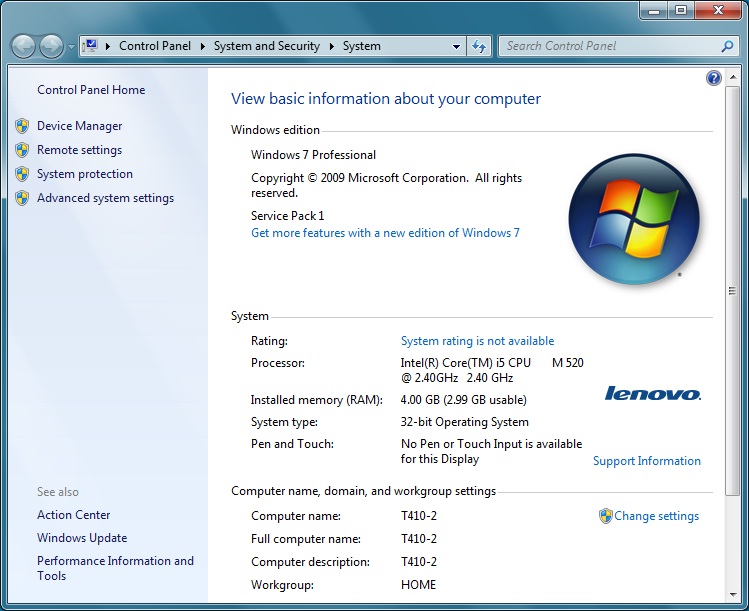Click the magnifier icon in search box
Viewport: 749px width, 611px height.
tap(727, 46)
